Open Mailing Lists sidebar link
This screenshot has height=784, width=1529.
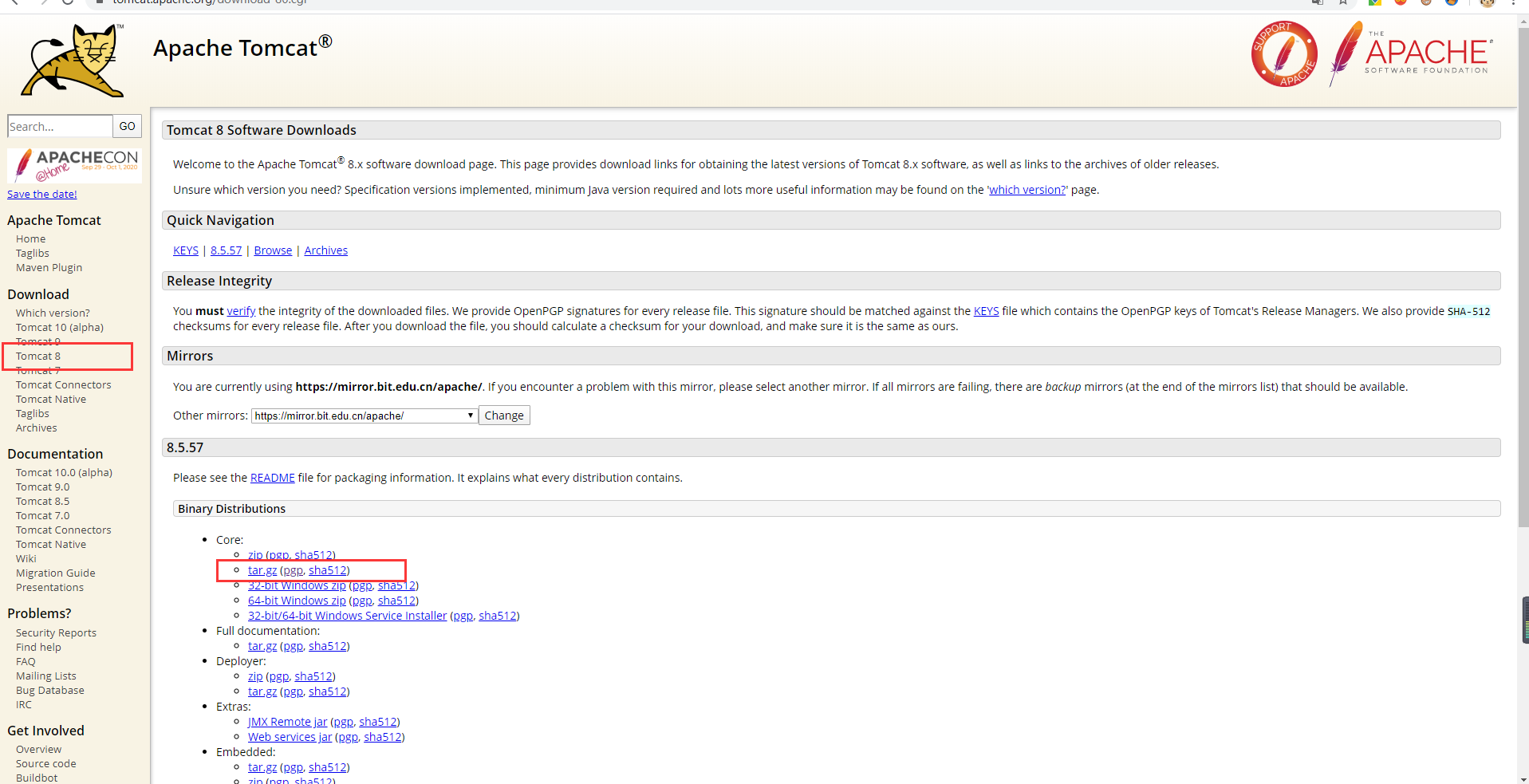pyautogui.click(x=46, y=676)
